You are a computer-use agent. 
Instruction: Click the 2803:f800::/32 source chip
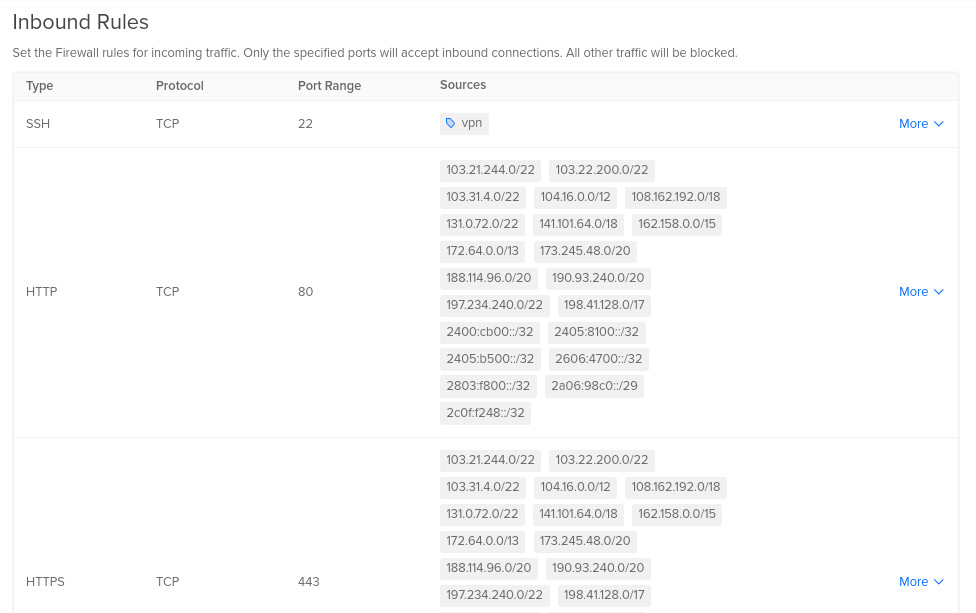click(x=488, y=386)
